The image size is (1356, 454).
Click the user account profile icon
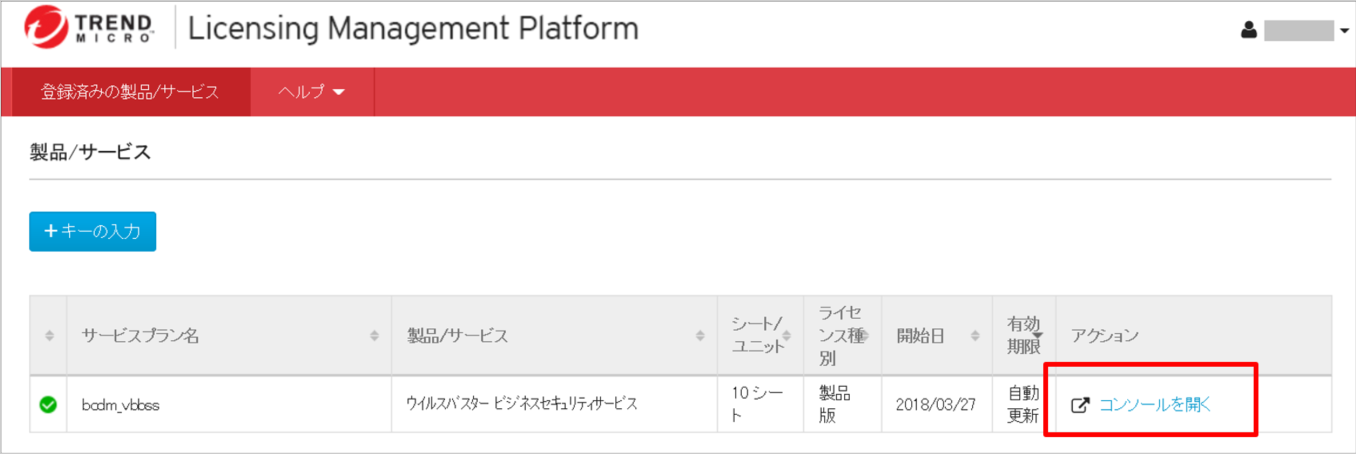click(x=1248, y=31)
